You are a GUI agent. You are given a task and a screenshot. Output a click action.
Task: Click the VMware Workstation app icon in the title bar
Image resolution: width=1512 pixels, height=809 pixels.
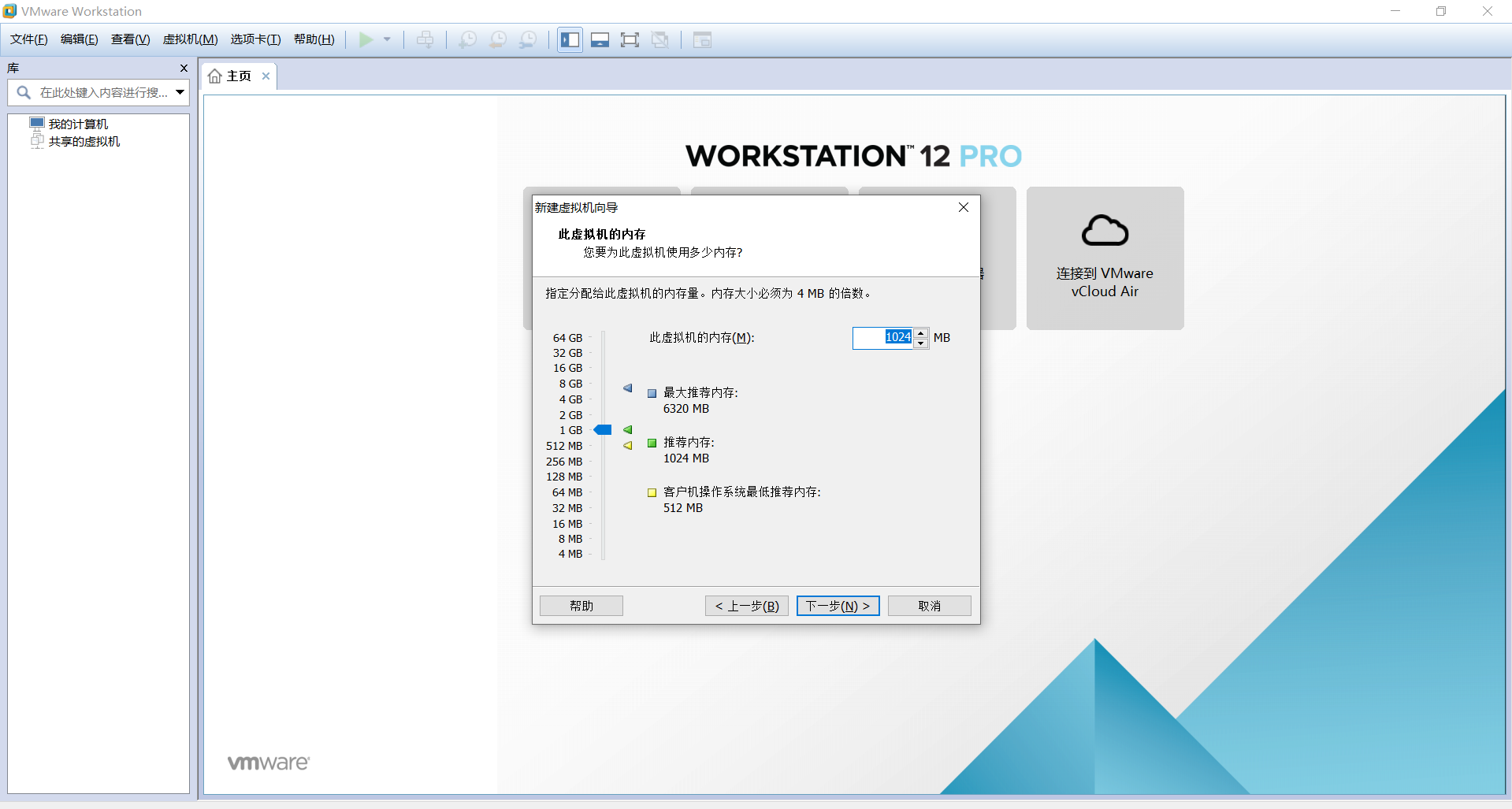pos(9,11)
